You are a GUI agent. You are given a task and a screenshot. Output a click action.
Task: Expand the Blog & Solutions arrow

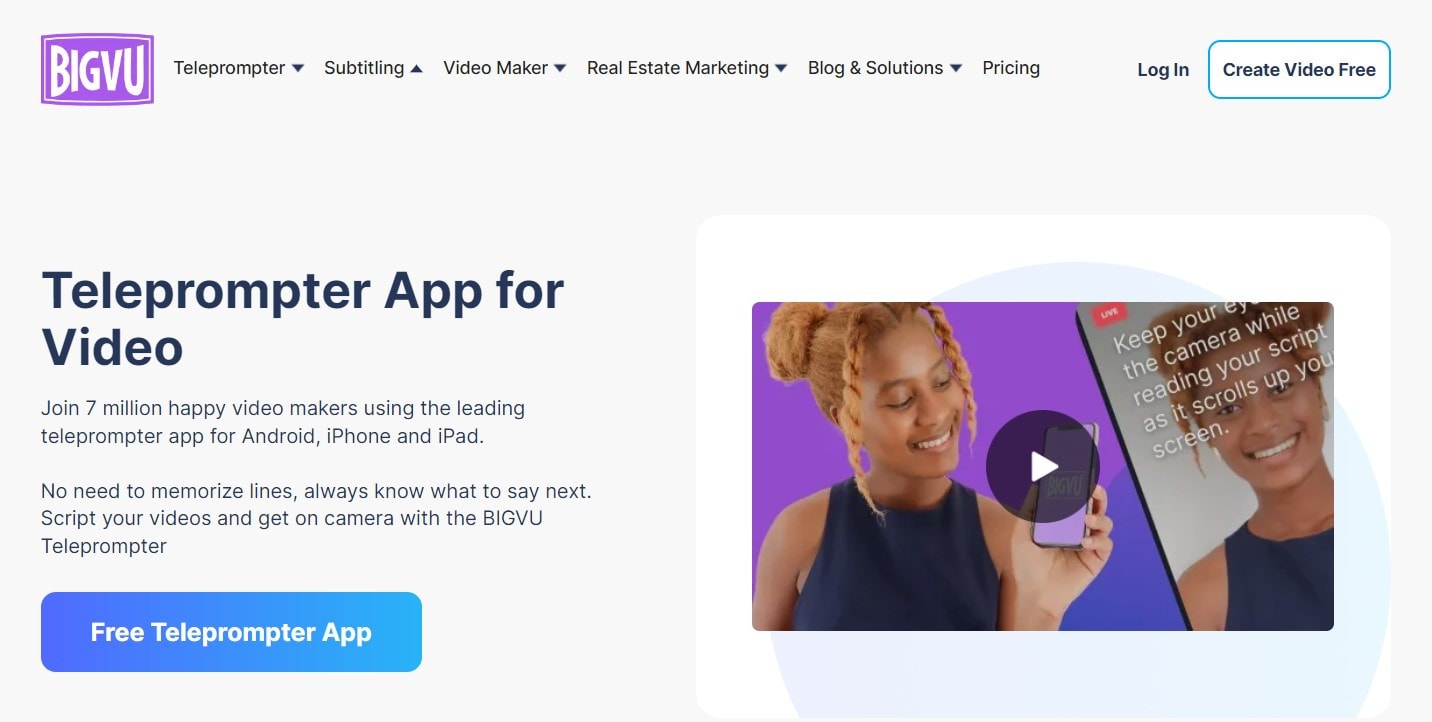[x=956, y=69]
